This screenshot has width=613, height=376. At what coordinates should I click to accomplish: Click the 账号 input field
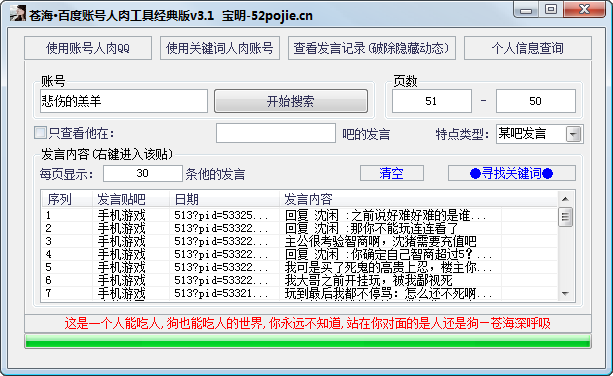(124, 101)
